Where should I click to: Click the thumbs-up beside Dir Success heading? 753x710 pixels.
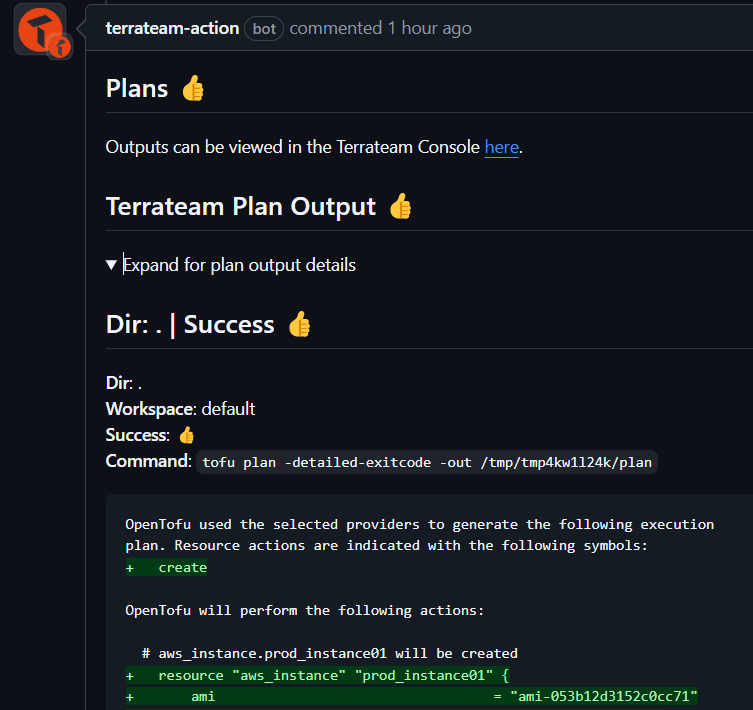(x=300, y=324)
